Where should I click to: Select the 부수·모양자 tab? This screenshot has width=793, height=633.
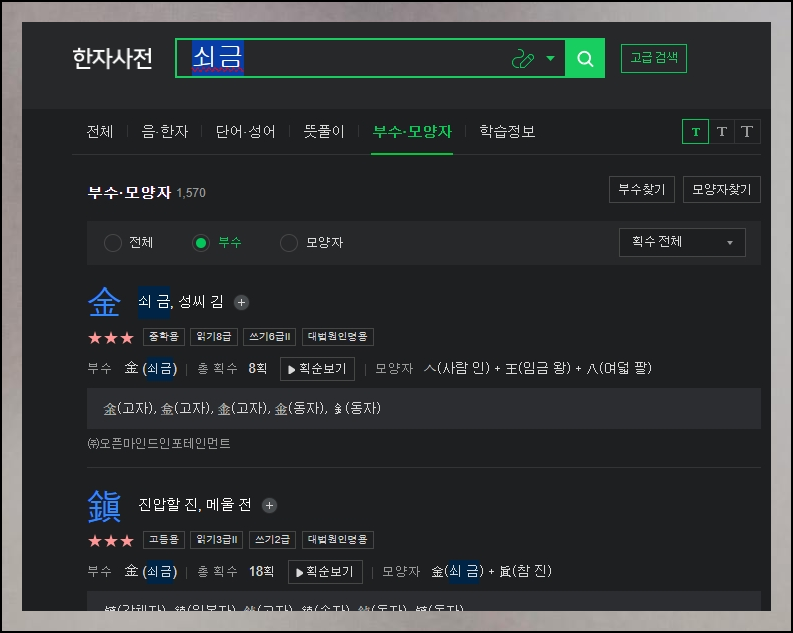pyautogui.click(x=412, y=131)
